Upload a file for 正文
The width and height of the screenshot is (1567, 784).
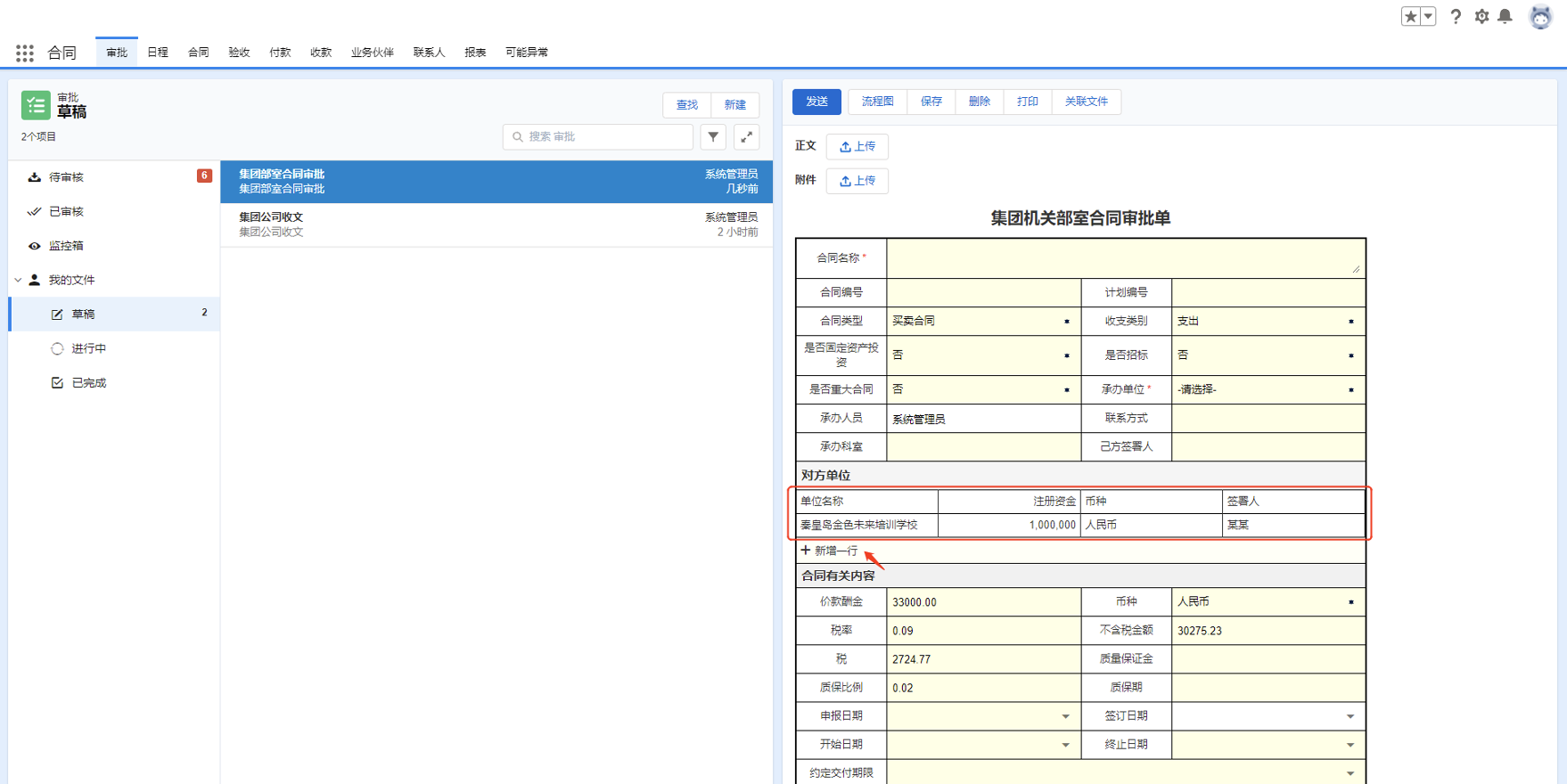pos(857,146)
